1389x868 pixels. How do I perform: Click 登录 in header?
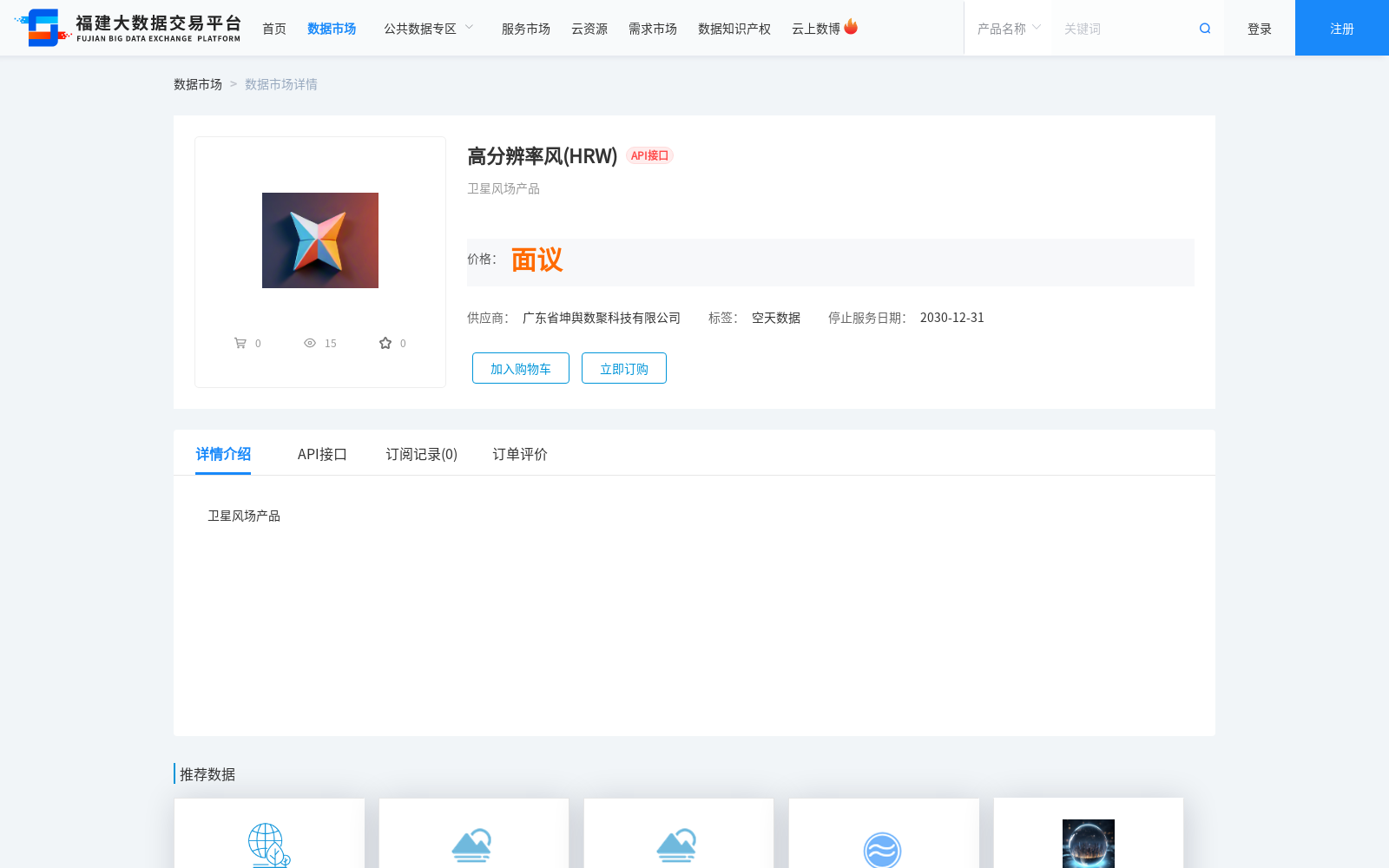(x=1260, y=29)
